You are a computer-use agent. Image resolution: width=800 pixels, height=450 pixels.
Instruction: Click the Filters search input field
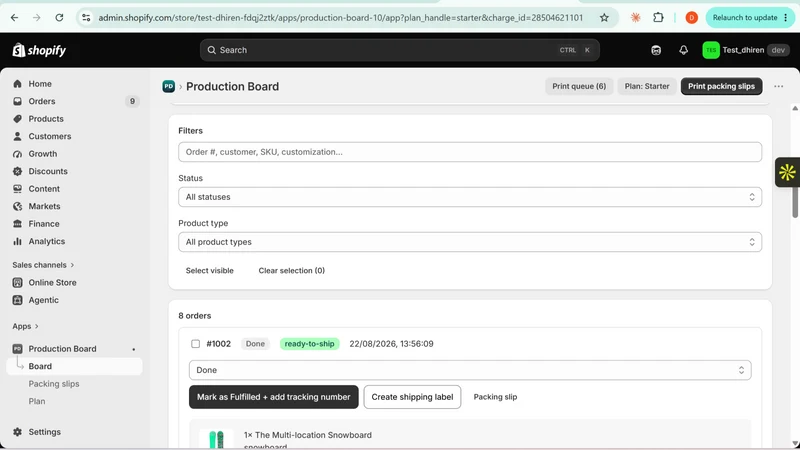pos(470,152)
